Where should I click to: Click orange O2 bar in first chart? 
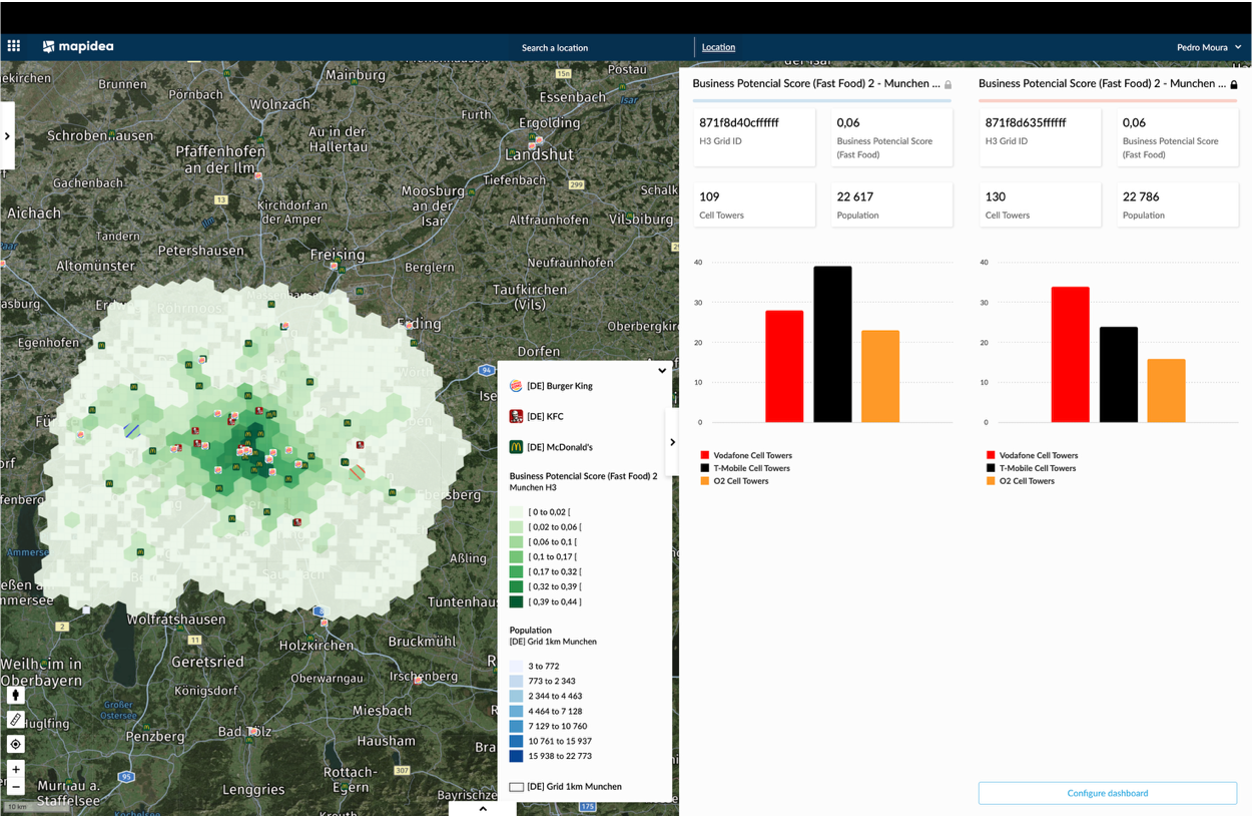881,376
